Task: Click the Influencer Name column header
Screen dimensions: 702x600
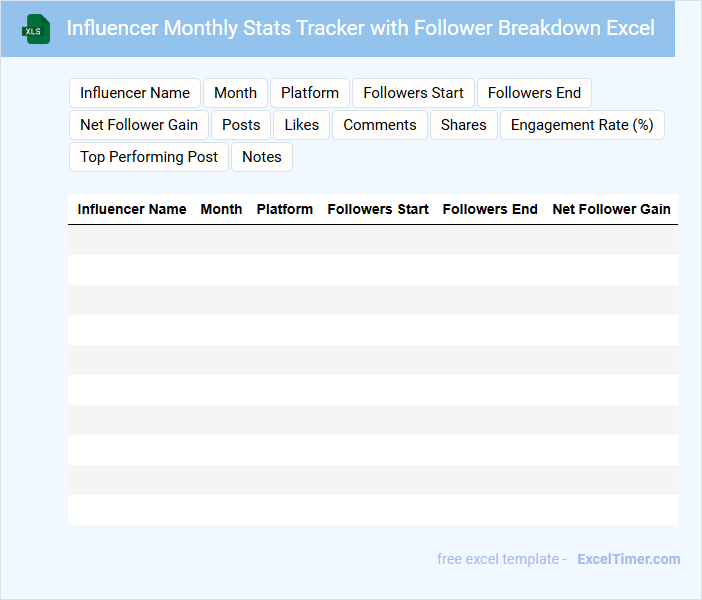Action: pyautogui.click(x=132, y=209)
